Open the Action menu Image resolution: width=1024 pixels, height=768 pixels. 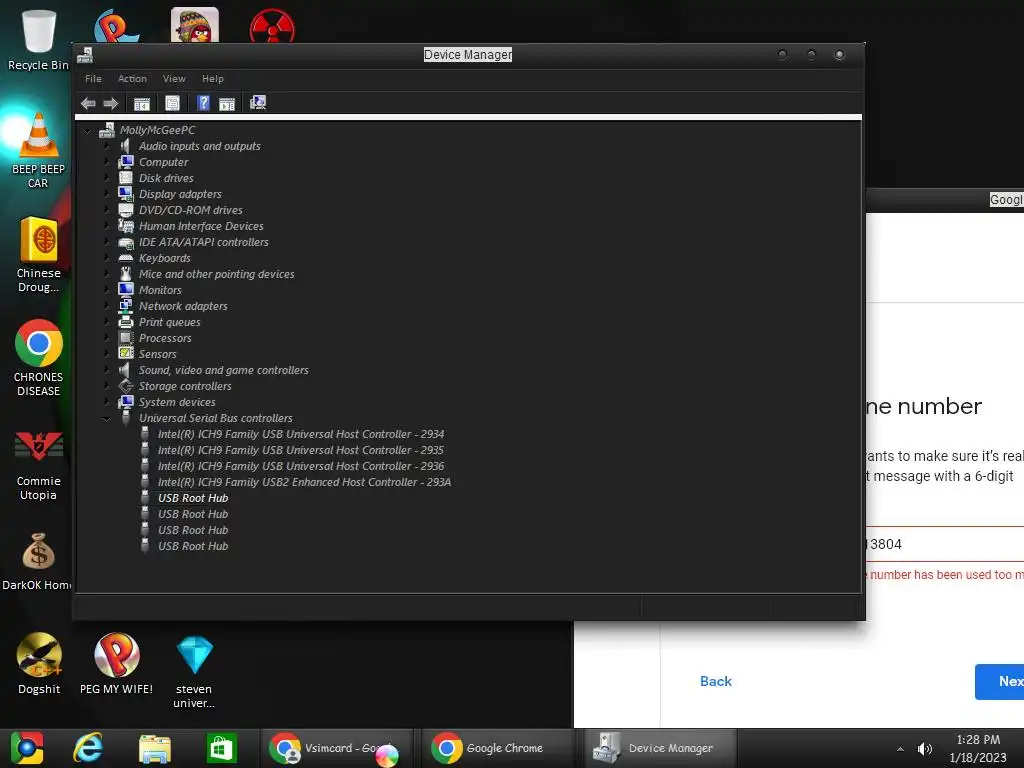(132, 78)
